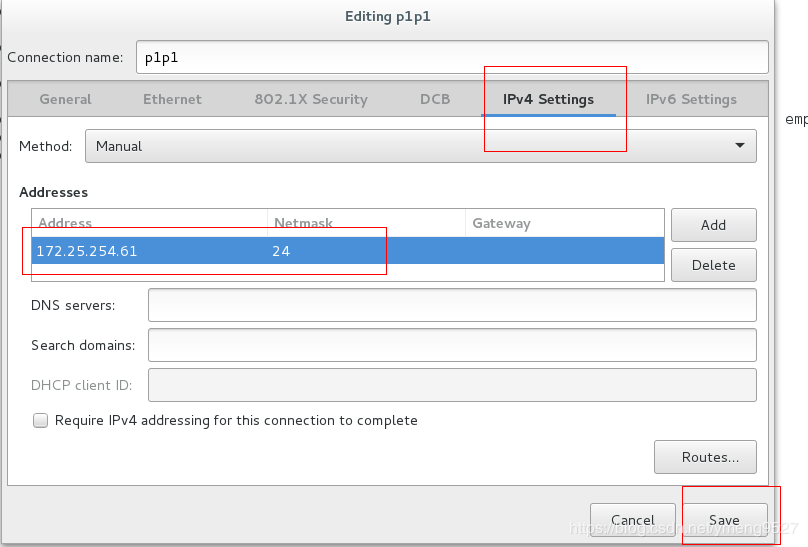Viewport: 808px width, 547px height.
Task: Select the IPv4 Settings tab
Action: (x=548, y=99)
